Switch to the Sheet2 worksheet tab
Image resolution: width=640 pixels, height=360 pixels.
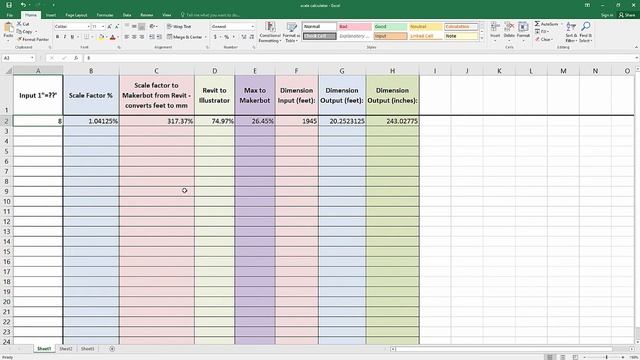coord(66,349)
